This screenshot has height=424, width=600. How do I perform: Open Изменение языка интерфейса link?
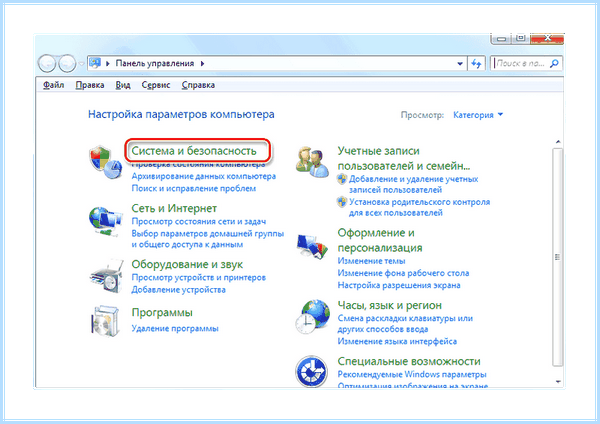click(x=397, y=341)
